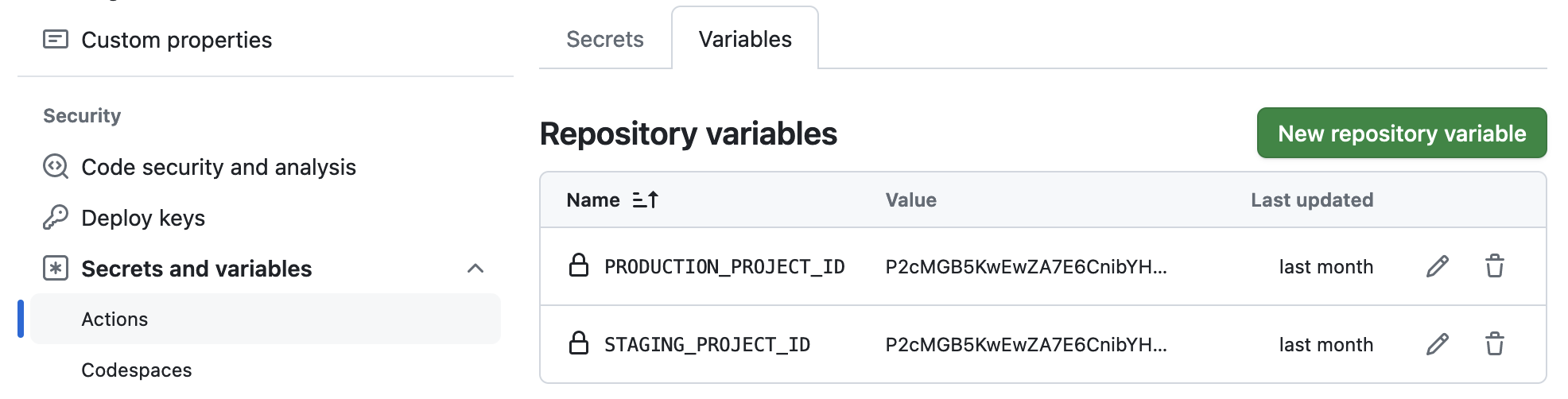Click the Deploy keys key icon
The width and height of the screenshot is (1568, 399).
pyautogui.click(x=56, y=217)
